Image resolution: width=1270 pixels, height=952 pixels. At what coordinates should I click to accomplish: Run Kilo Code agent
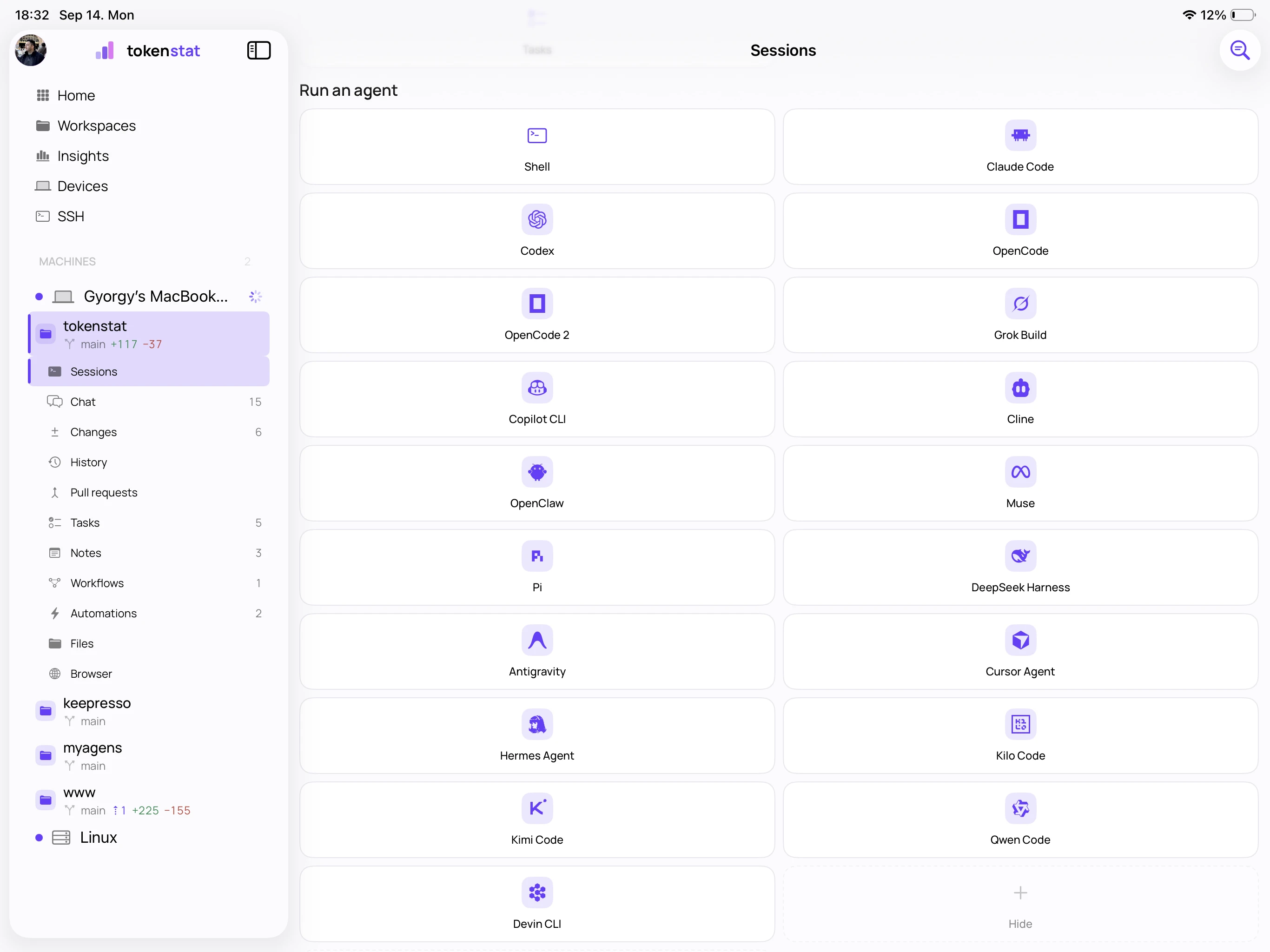(x=1020, y=735)
